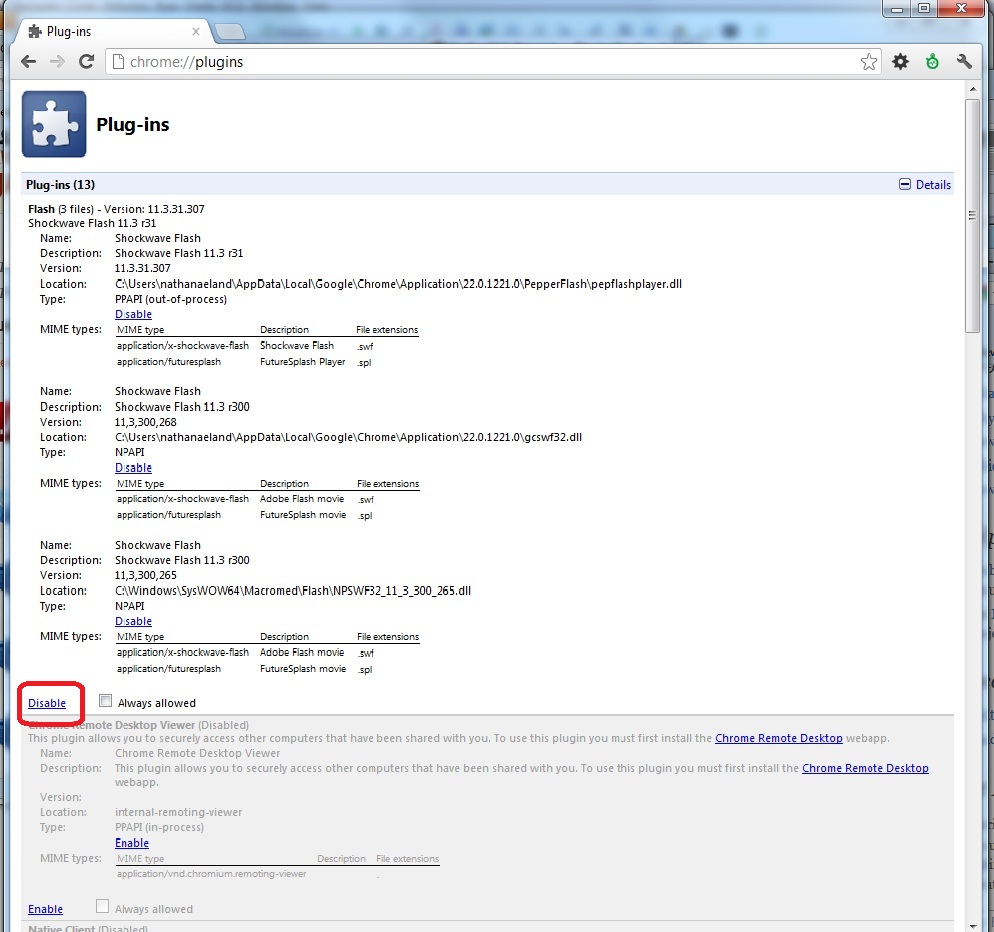Click version value "11,3,300,265"
Screen dimensions: 994x932
click(x=146, y=576)
